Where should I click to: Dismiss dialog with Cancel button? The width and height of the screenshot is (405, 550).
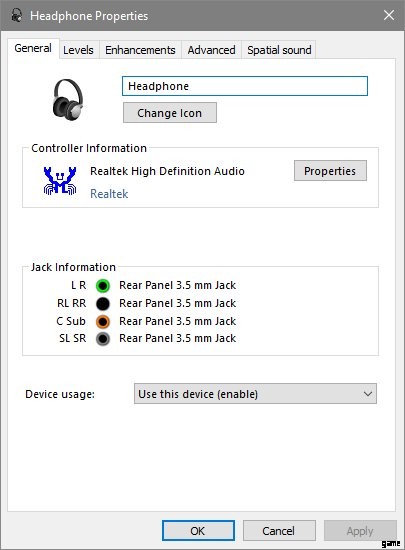click(279, 531)
